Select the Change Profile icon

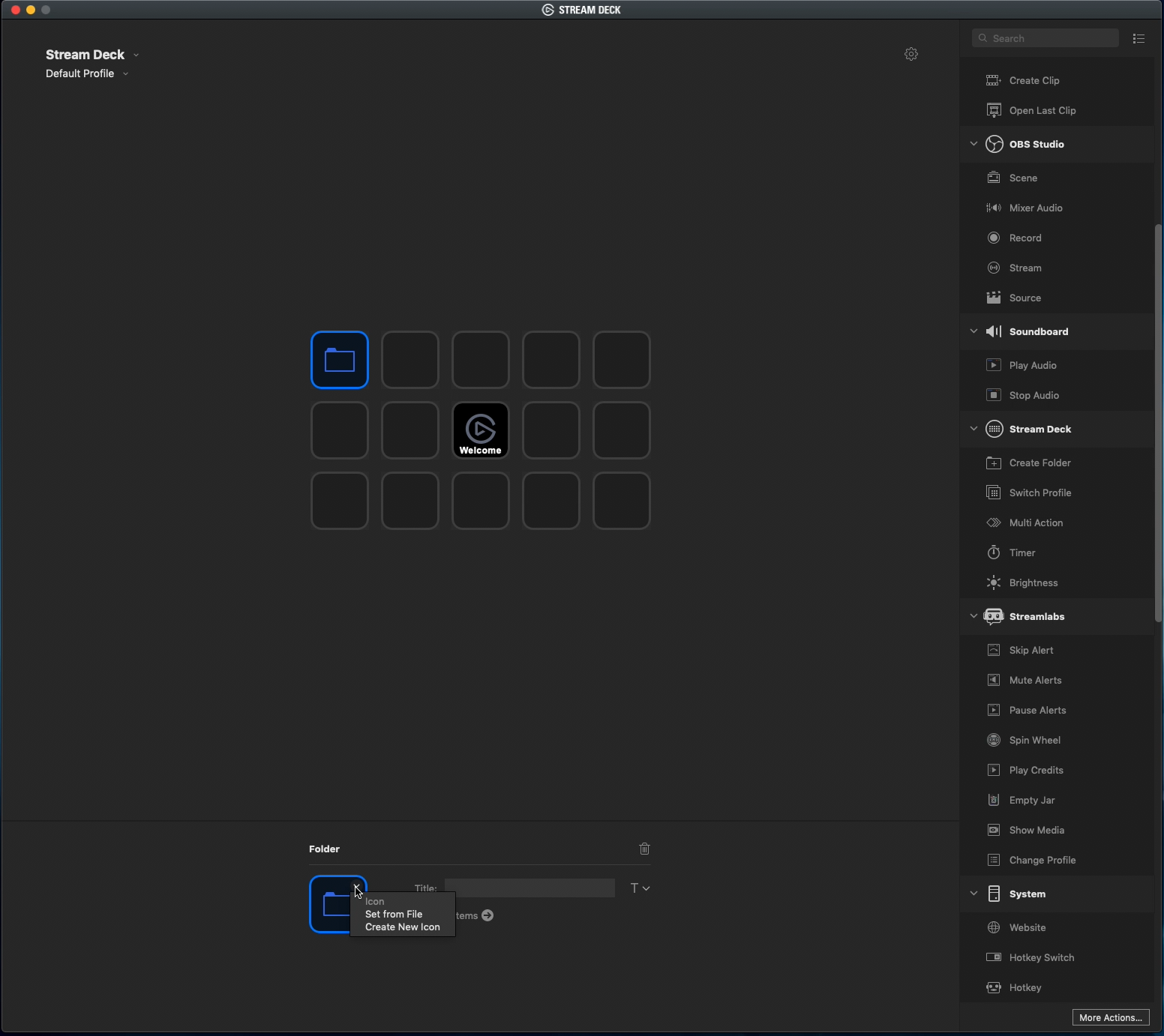click(x=994, y=860)
